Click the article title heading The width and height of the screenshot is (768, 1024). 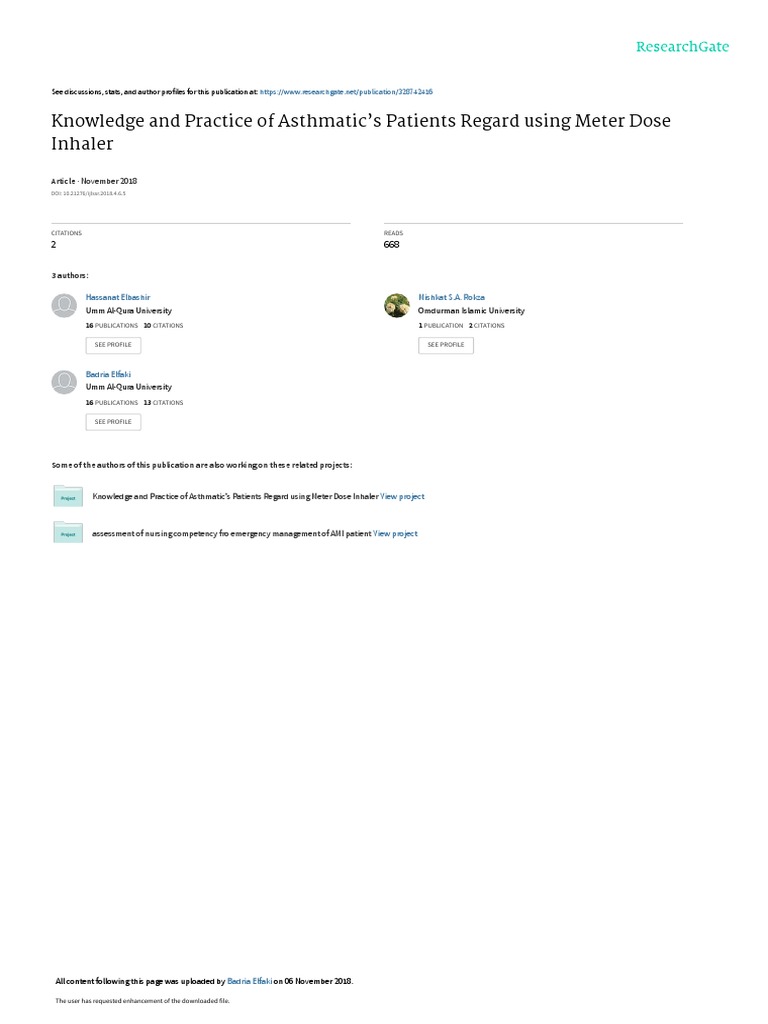click(361, 132)
